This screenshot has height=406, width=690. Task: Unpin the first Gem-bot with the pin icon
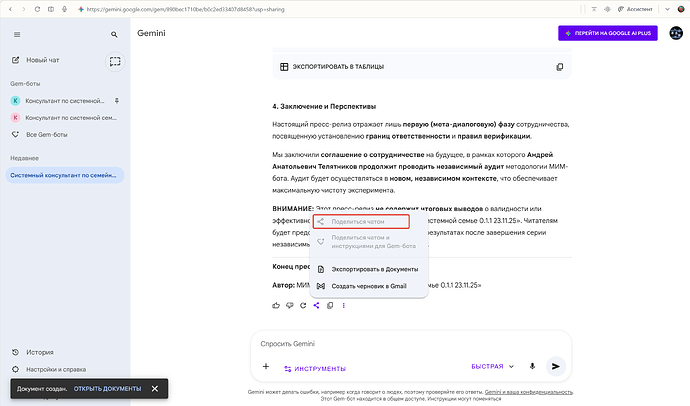pyautogui.click(x=117, y=101)
